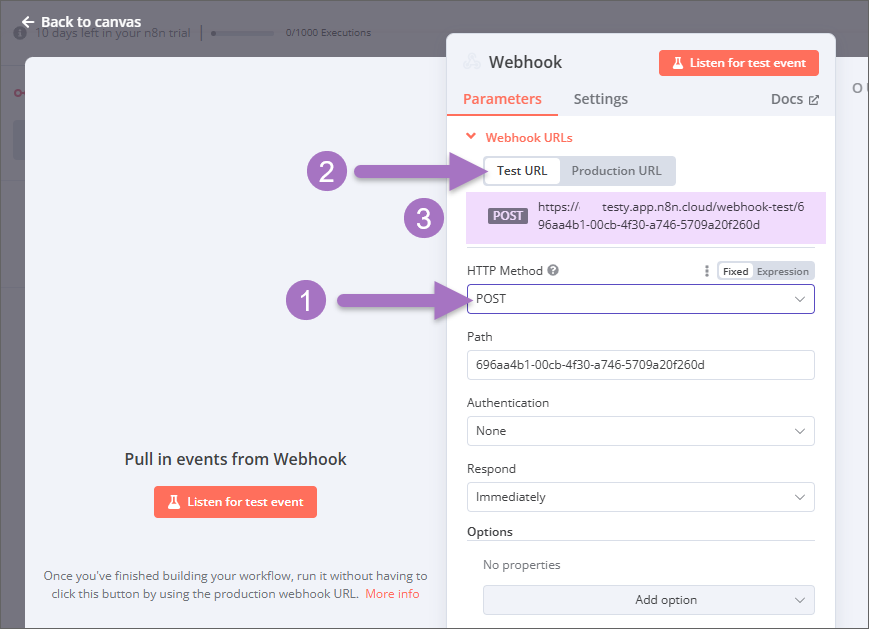Select the Parameters tab
Image resolution: width=869 pixels, height=629 pixels.
pos(502,99)
